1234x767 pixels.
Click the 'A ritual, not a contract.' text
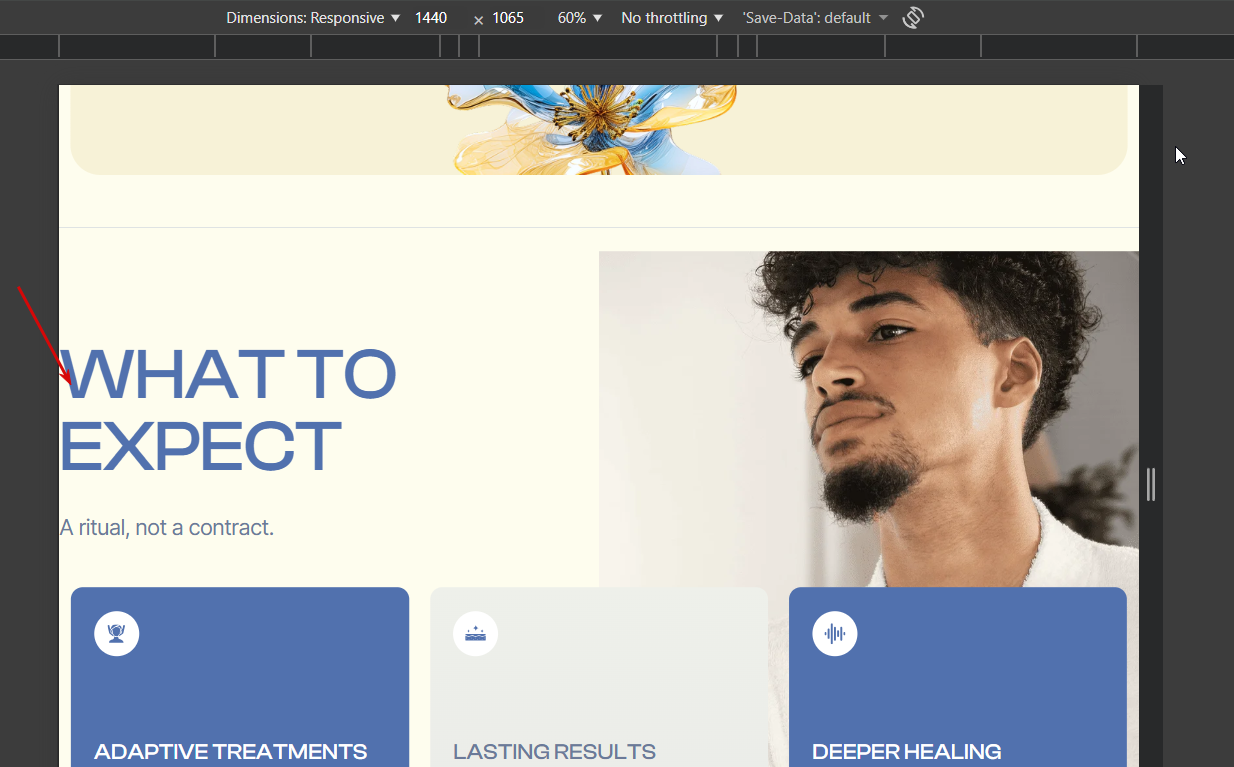click(167, 527)
